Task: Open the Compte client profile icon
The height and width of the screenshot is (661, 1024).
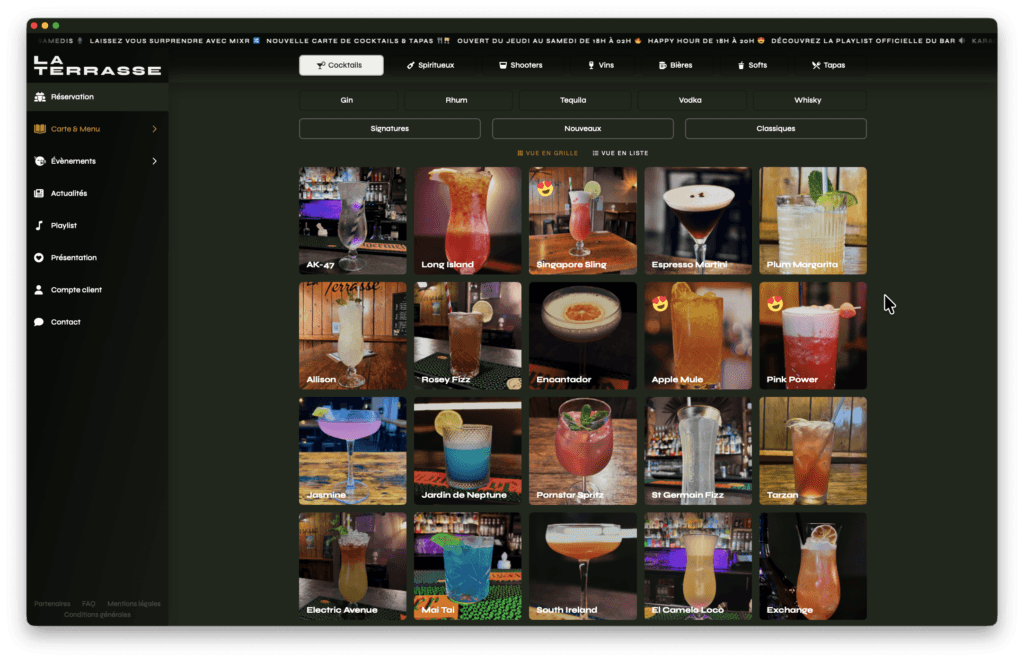Action: [x=37, y=289]
